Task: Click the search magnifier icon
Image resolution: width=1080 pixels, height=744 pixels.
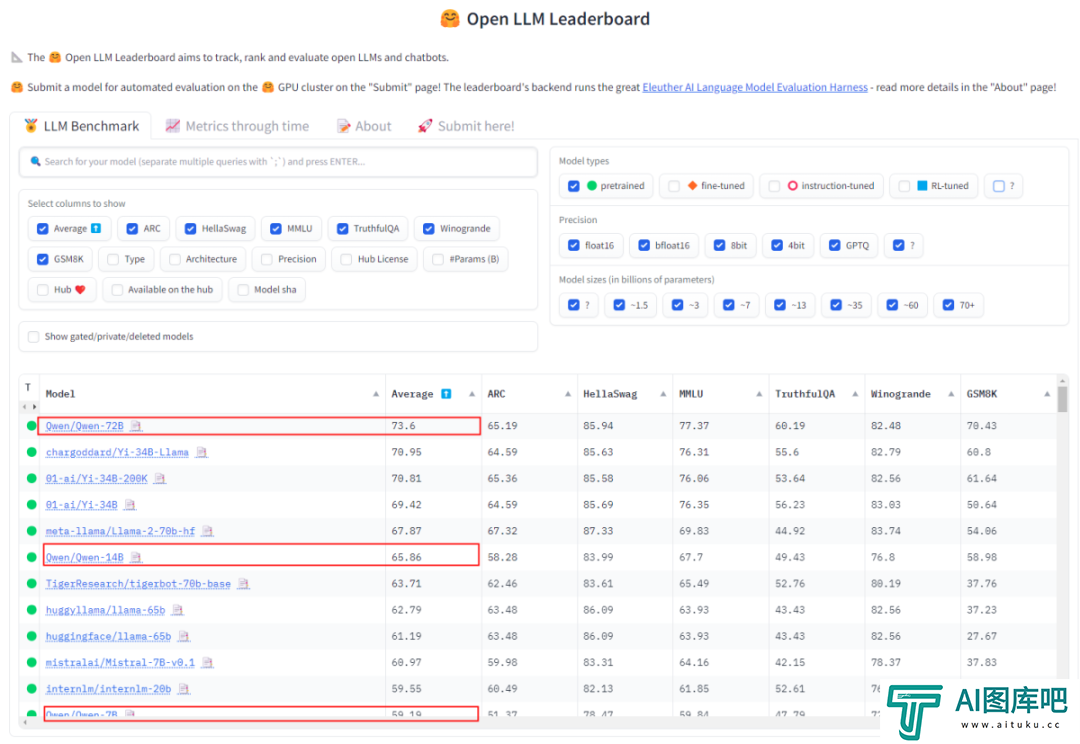Action: point(35,161)
